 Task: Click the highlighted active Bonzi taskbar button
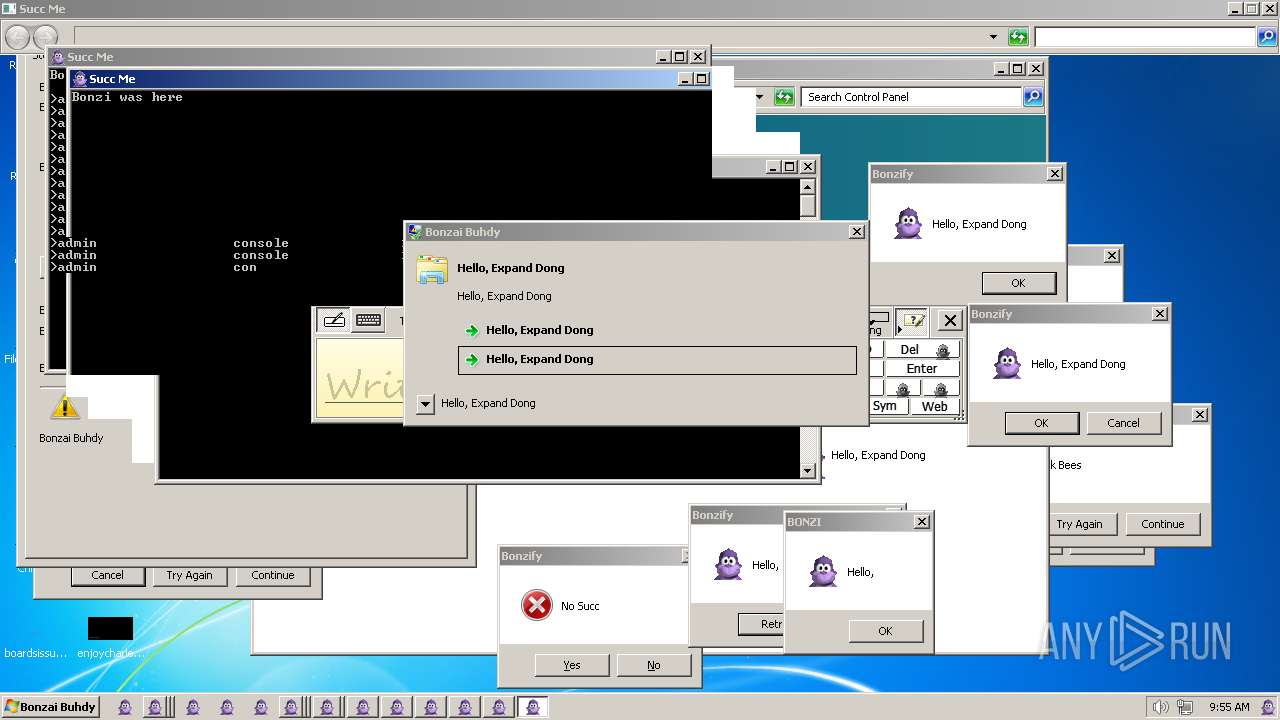click(x=532, y=707)
